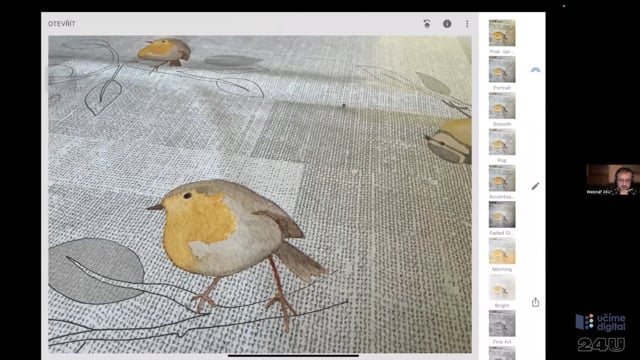Tap the Export share icon

[x=536, y=302]
